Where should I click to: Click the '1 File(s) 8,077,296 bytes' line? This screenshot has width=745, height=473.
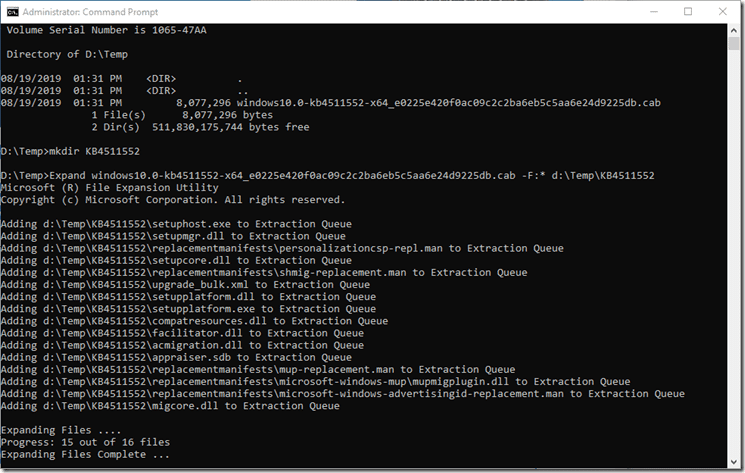(x=182, y=115)
